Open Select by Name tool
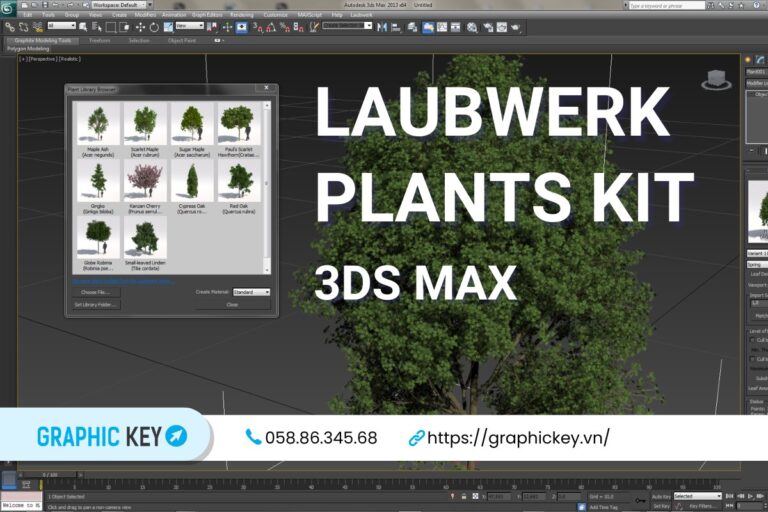 [x=97, y=27]
